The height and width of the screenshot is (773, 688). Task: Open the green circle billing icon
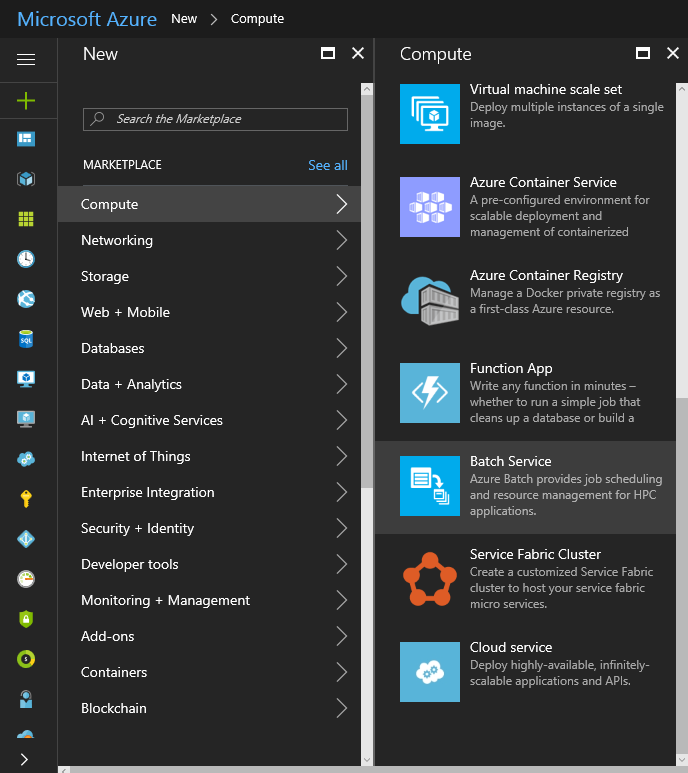pyautogui.click(x=26, y=659)
